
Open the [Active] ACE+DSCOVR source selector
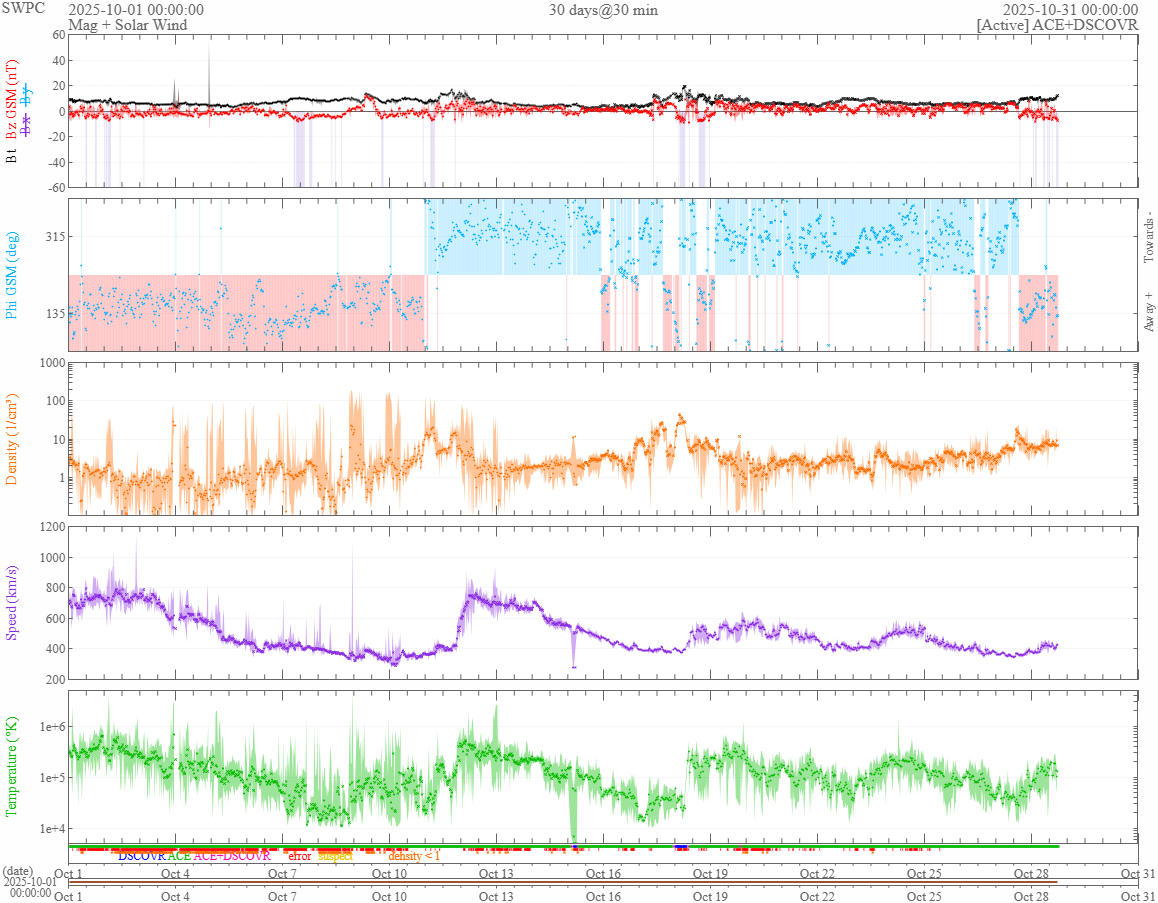[1057, 25]
